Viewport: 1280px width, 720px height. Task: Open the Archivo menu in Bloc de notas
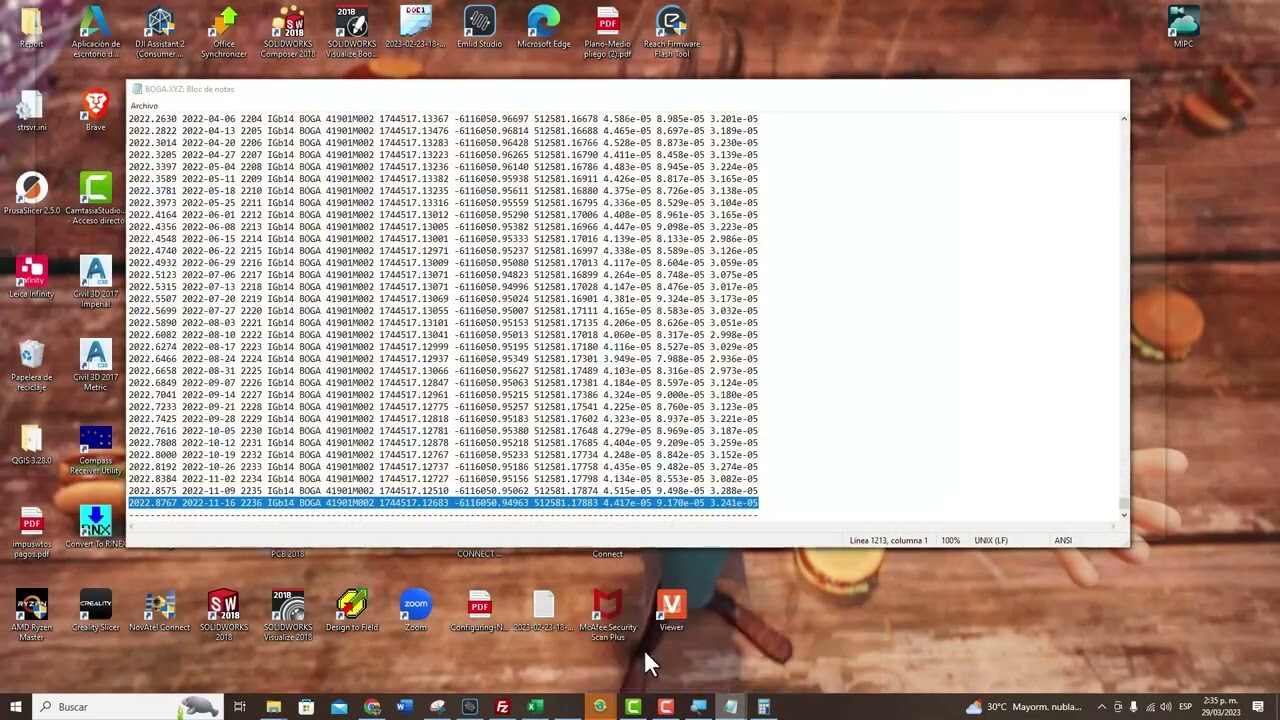[x=144, y=106]
